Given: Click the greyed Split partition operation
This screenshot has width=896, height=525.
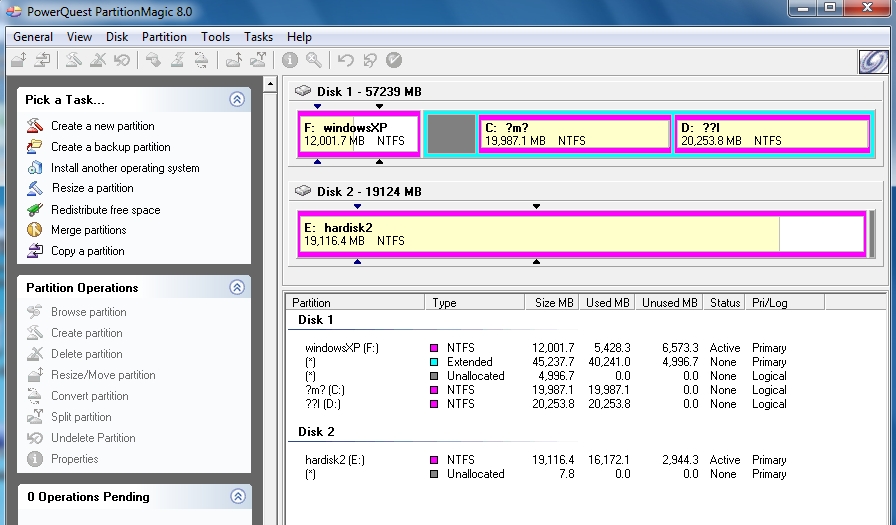Looking at the screenshot, I should 81,417.
